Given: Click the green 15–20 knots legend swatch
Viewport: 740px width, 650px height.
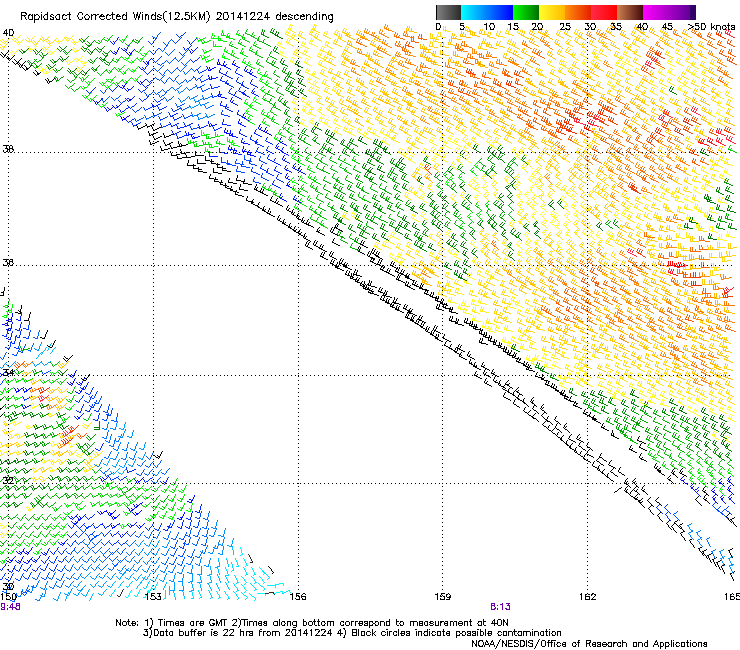Looking at the screenshot, I should [x=526, y=12].
